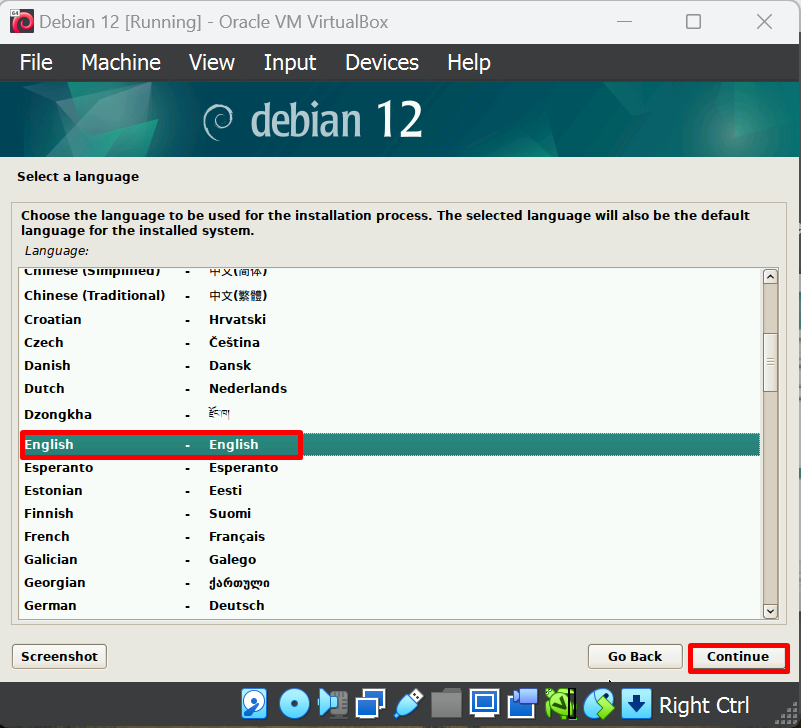Click the hard disk activity icon
Viewport: 801px width, 728px height.
pyautogui.click(x=254, y=704)
